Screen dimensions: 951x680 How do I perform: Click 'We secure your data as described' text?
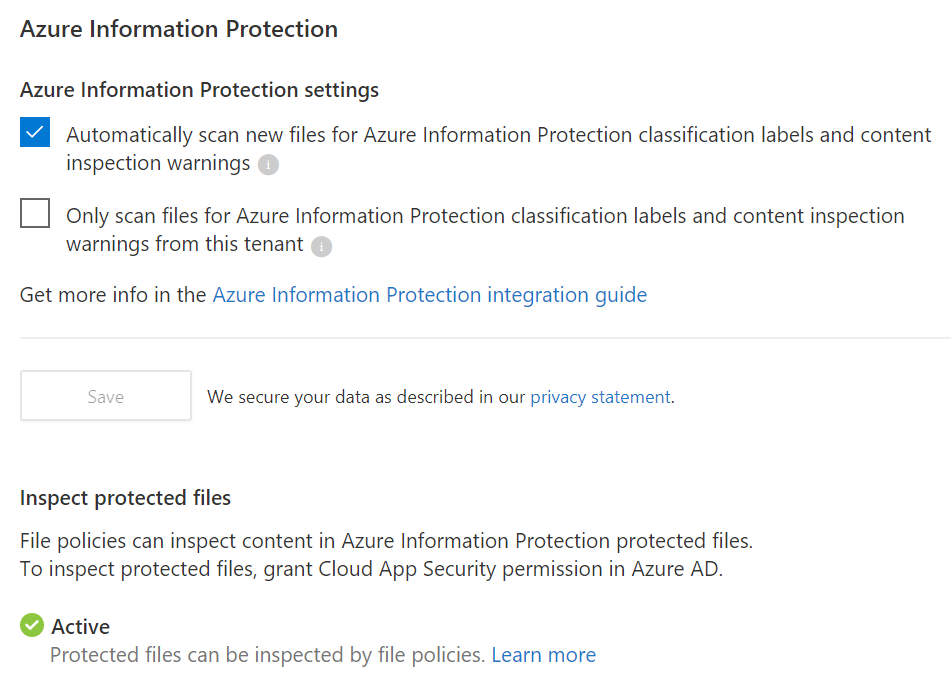[x=365, y=397]
